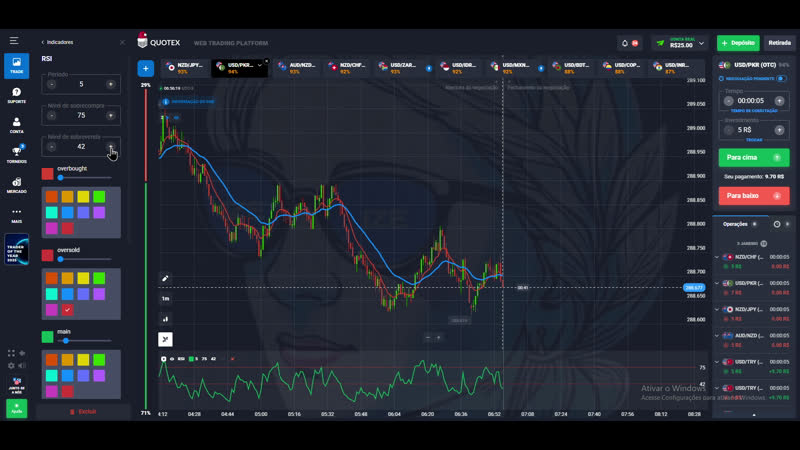Open the Conta profile icon

coord(16,124)
